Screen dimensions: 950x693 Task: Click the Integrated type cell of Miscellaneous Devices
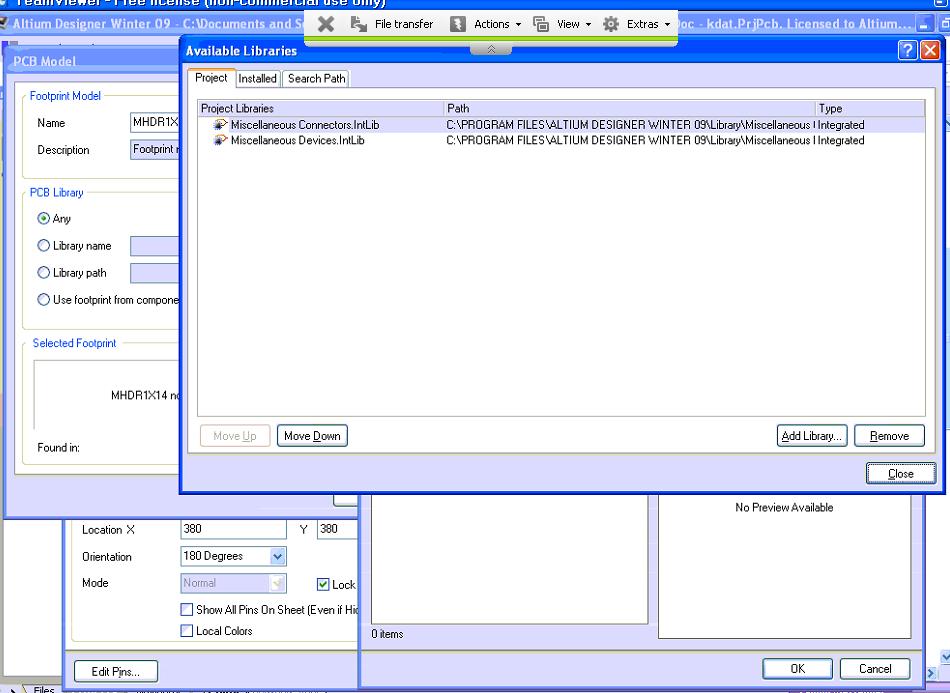click(841, 140)
